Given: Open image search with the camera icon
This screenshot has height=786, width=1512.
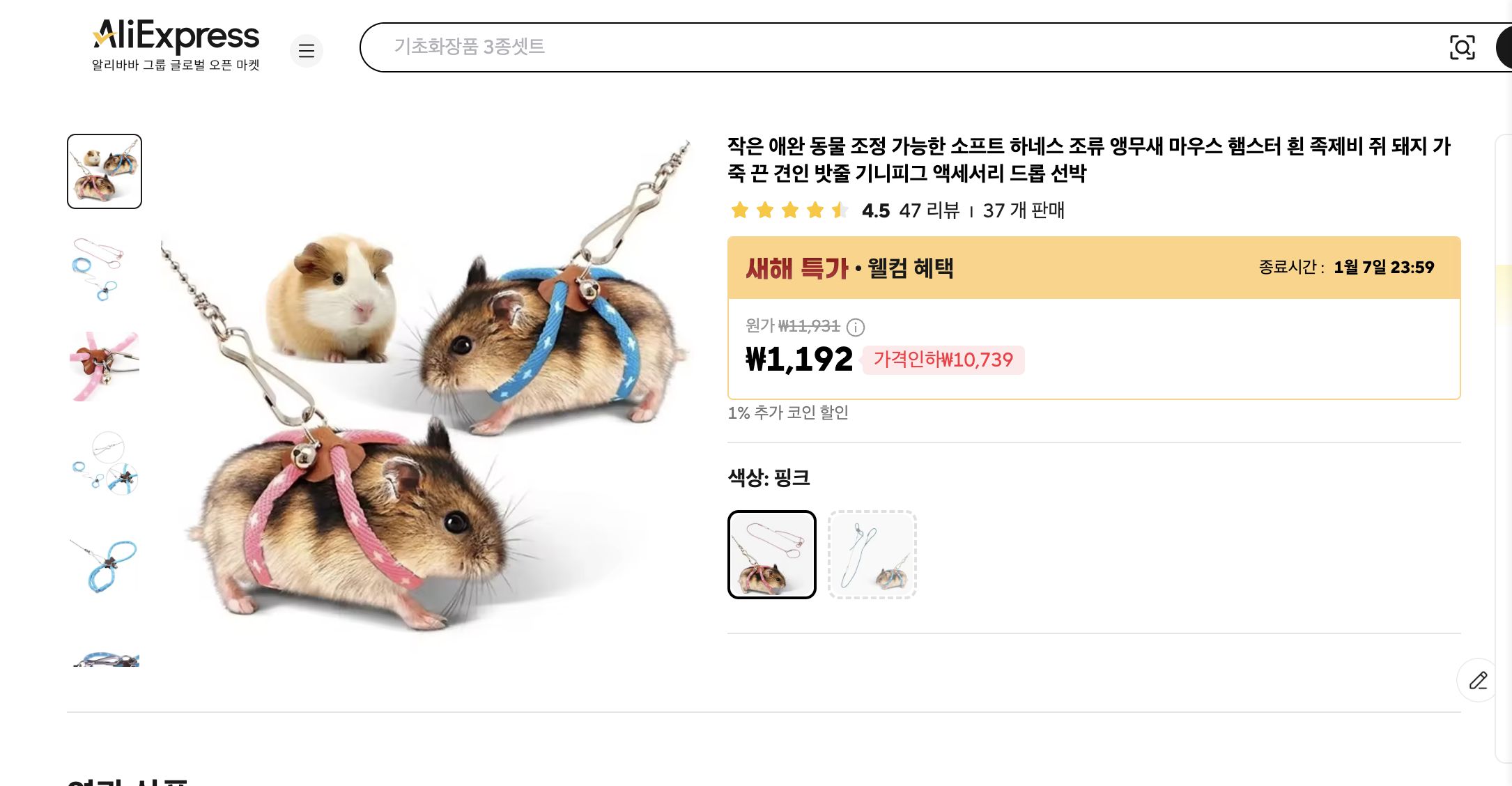Looking at the screenshot, I should point(1463,48).
